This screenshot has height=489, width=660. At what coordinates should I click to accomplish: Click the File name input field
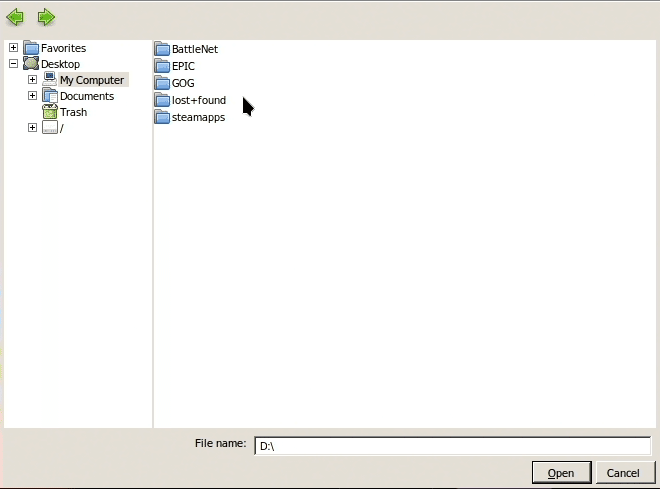click(453, 446)
